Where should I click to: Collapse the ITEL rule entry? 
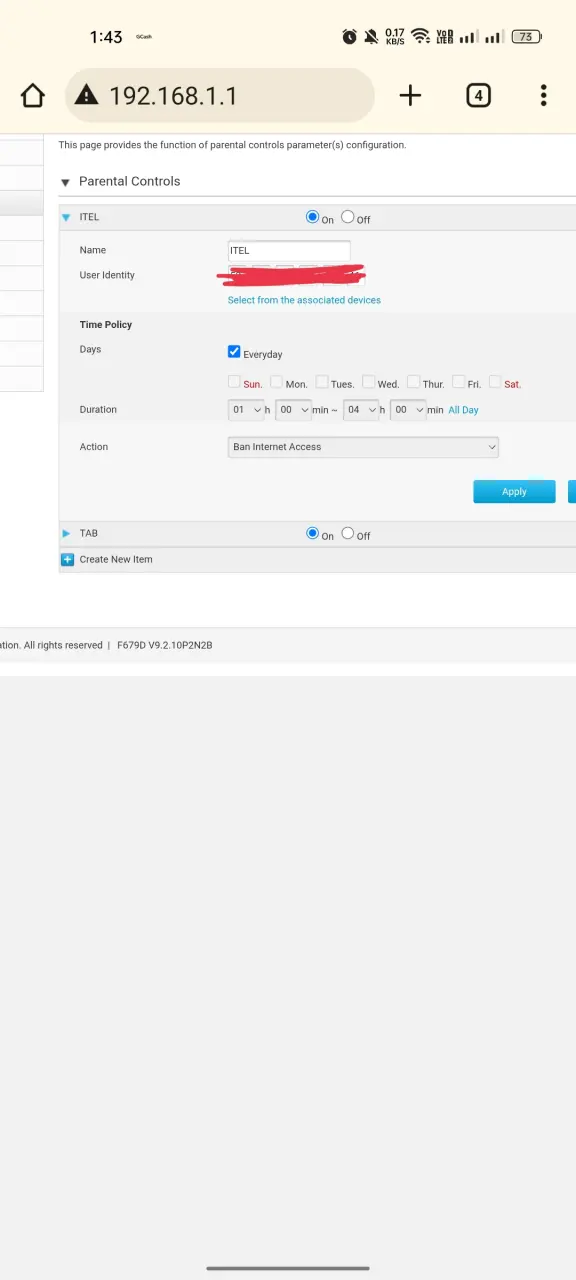click(x=66, y=217)
